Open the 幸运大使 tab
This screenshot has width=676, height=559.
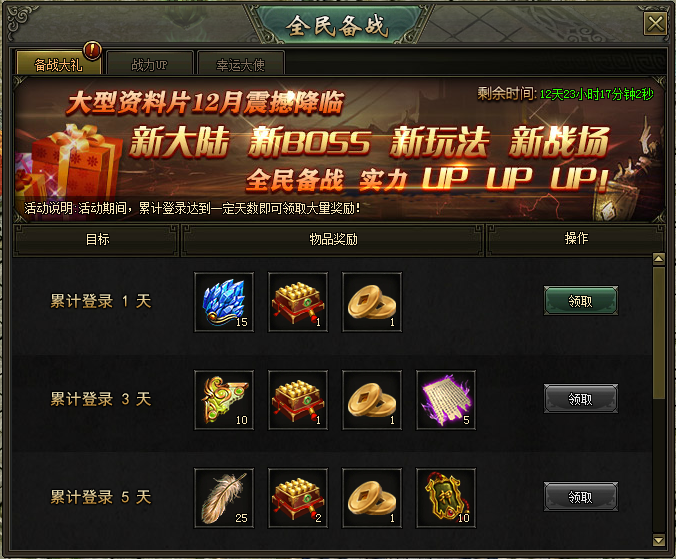point(240,64)
